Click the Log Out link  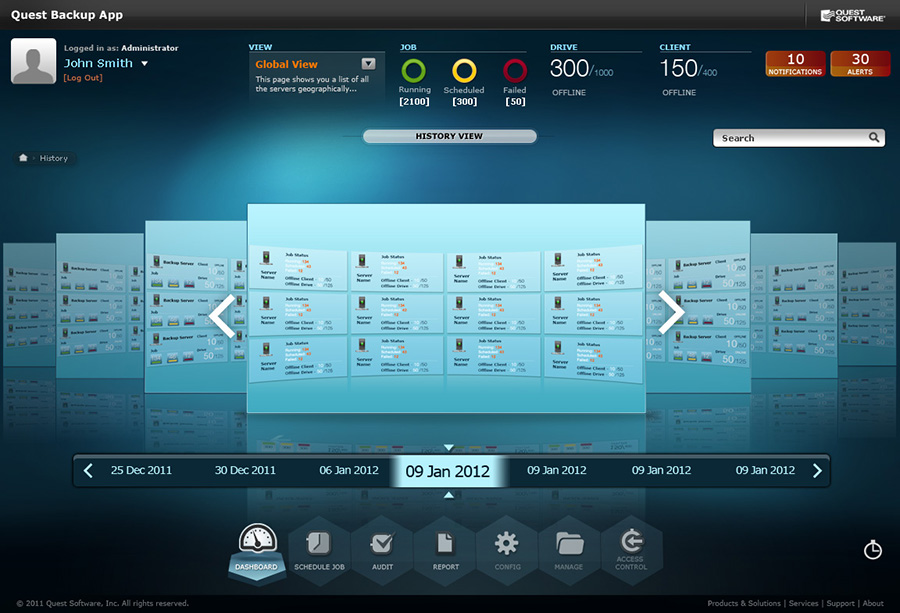click(83, 77)
